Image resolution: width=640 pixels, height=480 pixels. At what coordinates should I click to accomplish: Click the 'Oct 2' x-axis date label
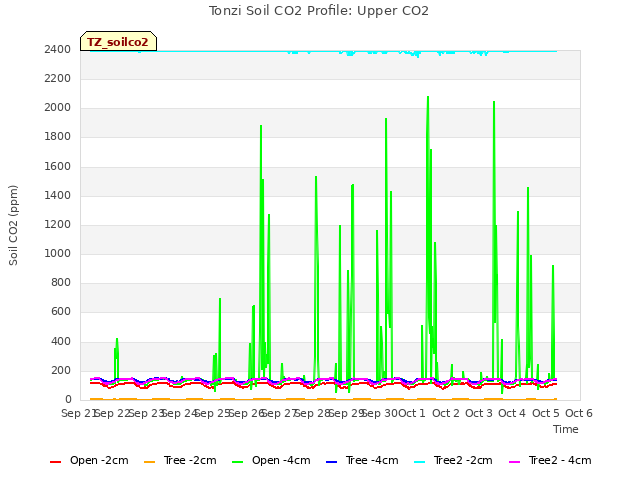[446, 413]
